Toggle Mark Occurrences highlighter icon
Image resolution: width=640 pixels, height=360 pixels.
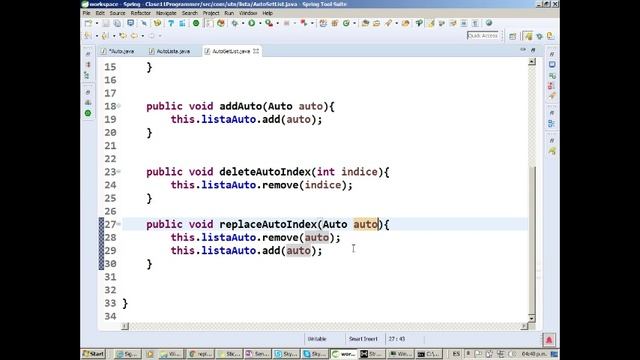point(430,23)
